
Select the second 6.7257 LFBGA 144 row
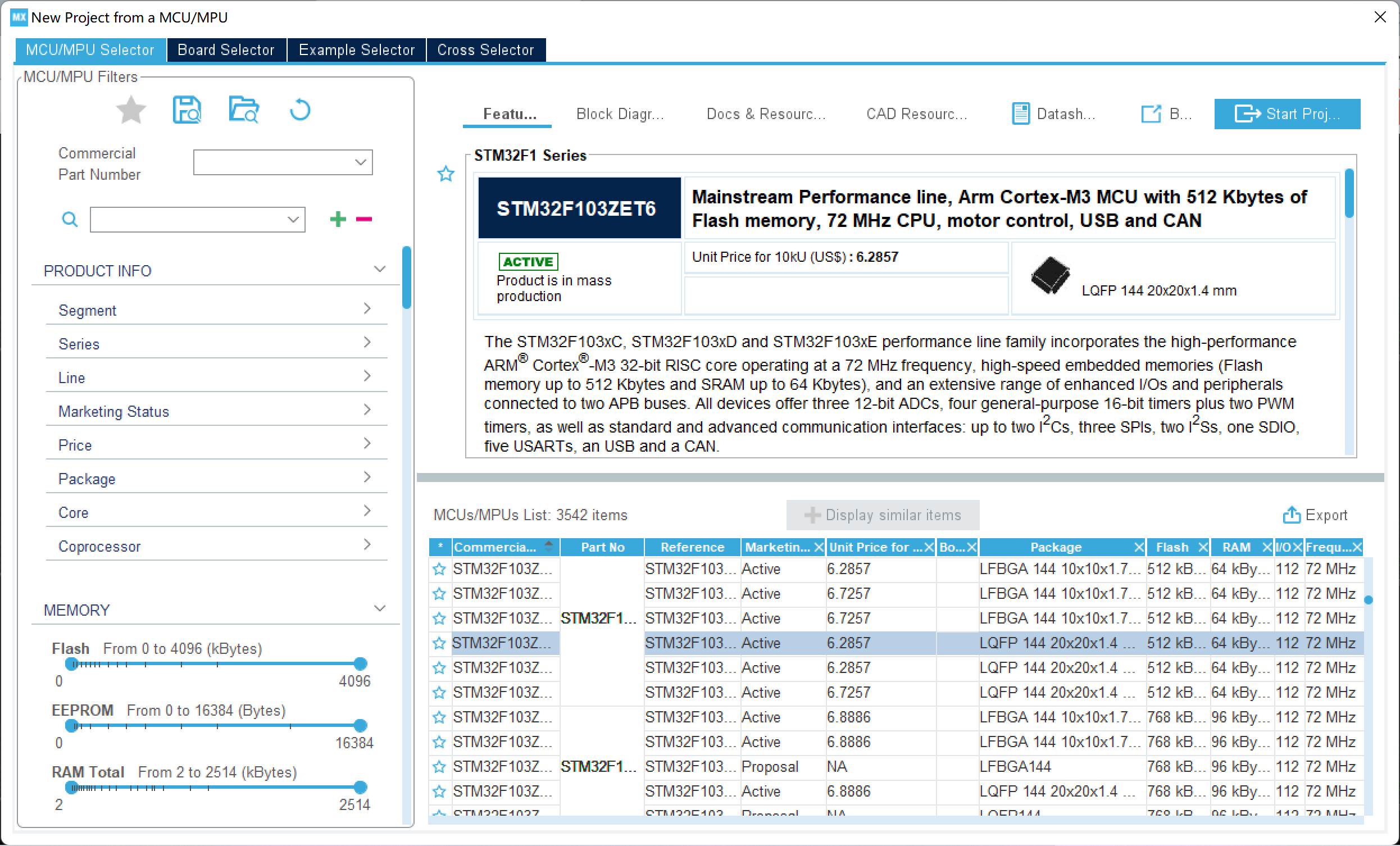tap(896, 618)
